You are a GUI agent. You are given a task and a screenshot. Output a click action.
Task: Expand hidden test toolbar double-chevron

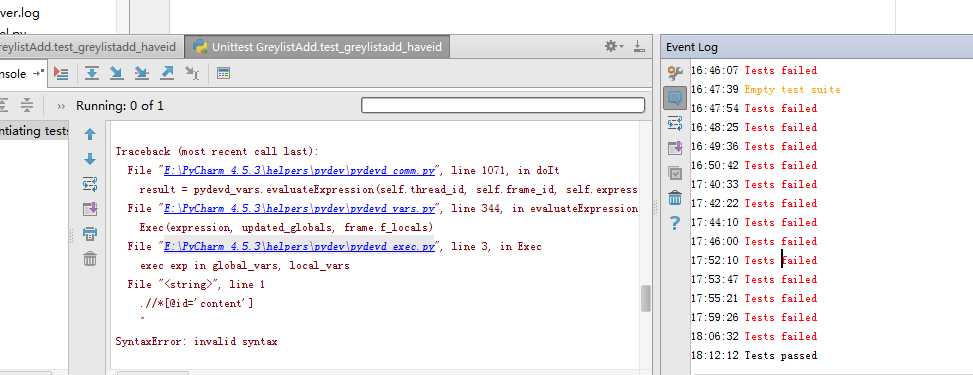pyautogui.click(x=61, y=106)
